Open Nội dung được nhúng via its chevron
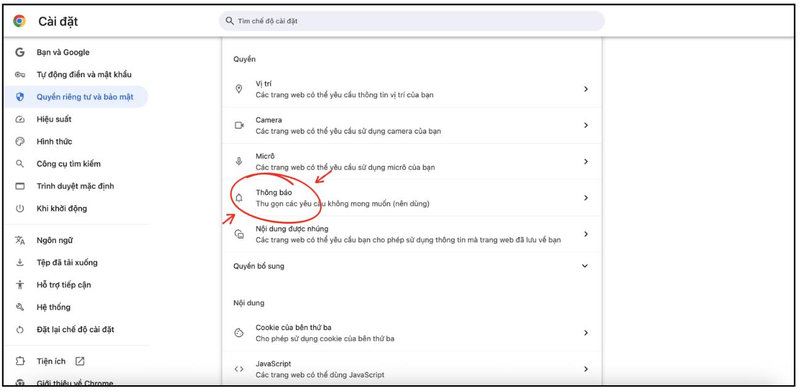 [x=586, y=234]
